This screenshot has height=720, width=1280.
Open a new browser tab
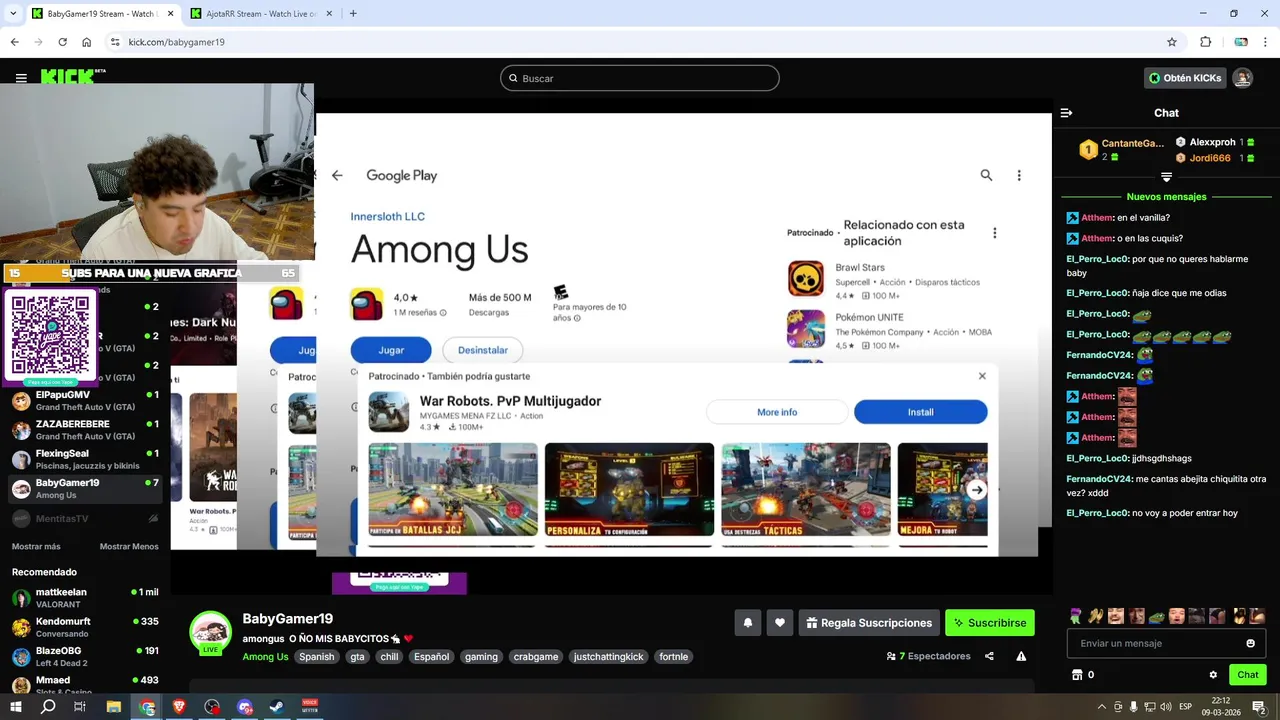coord(353,14)
